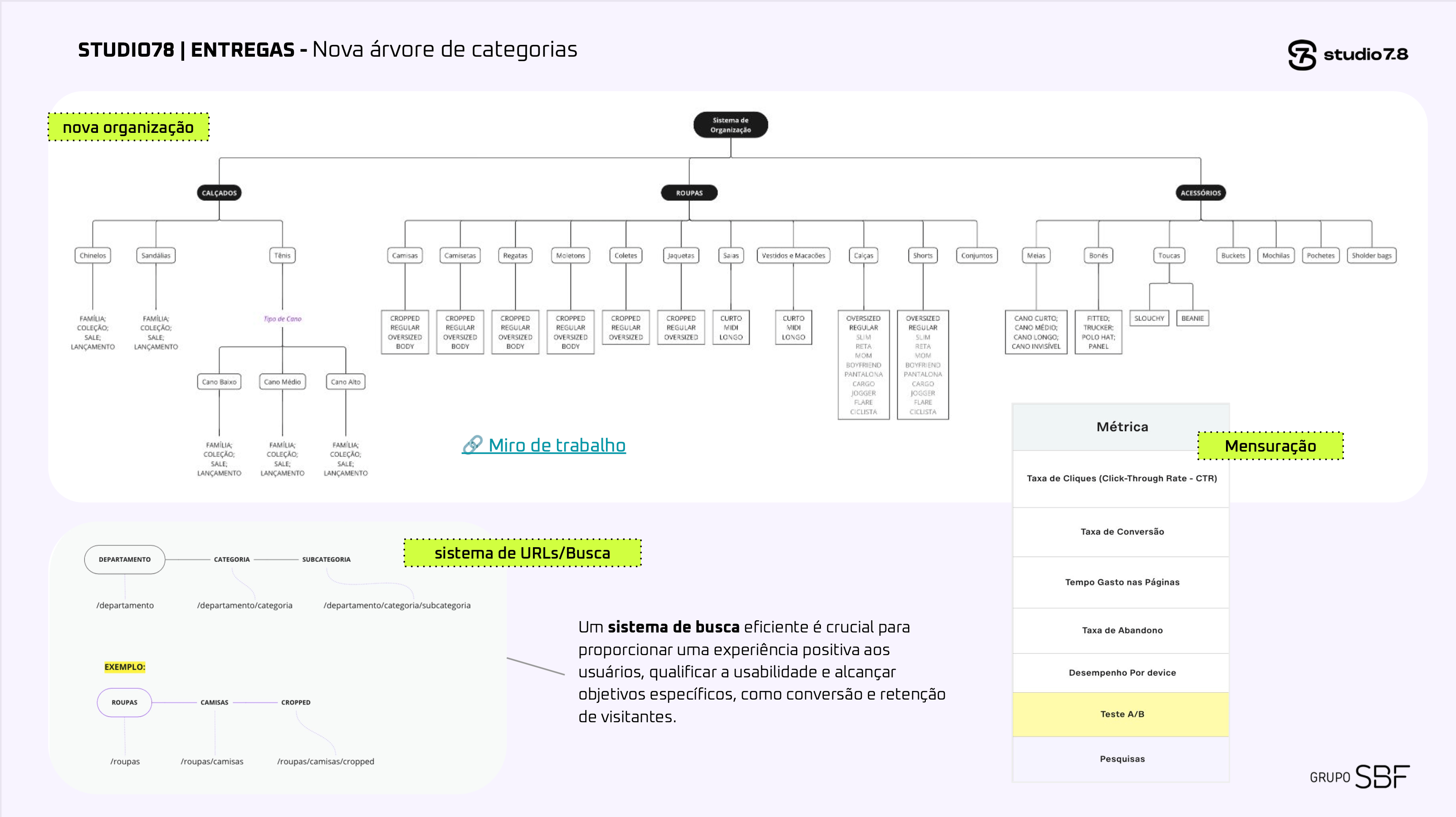Select the ACESSÓRIOS category node
Image resolution: width=1456 pixels, height=817 pixels.
click(1200, 193)
